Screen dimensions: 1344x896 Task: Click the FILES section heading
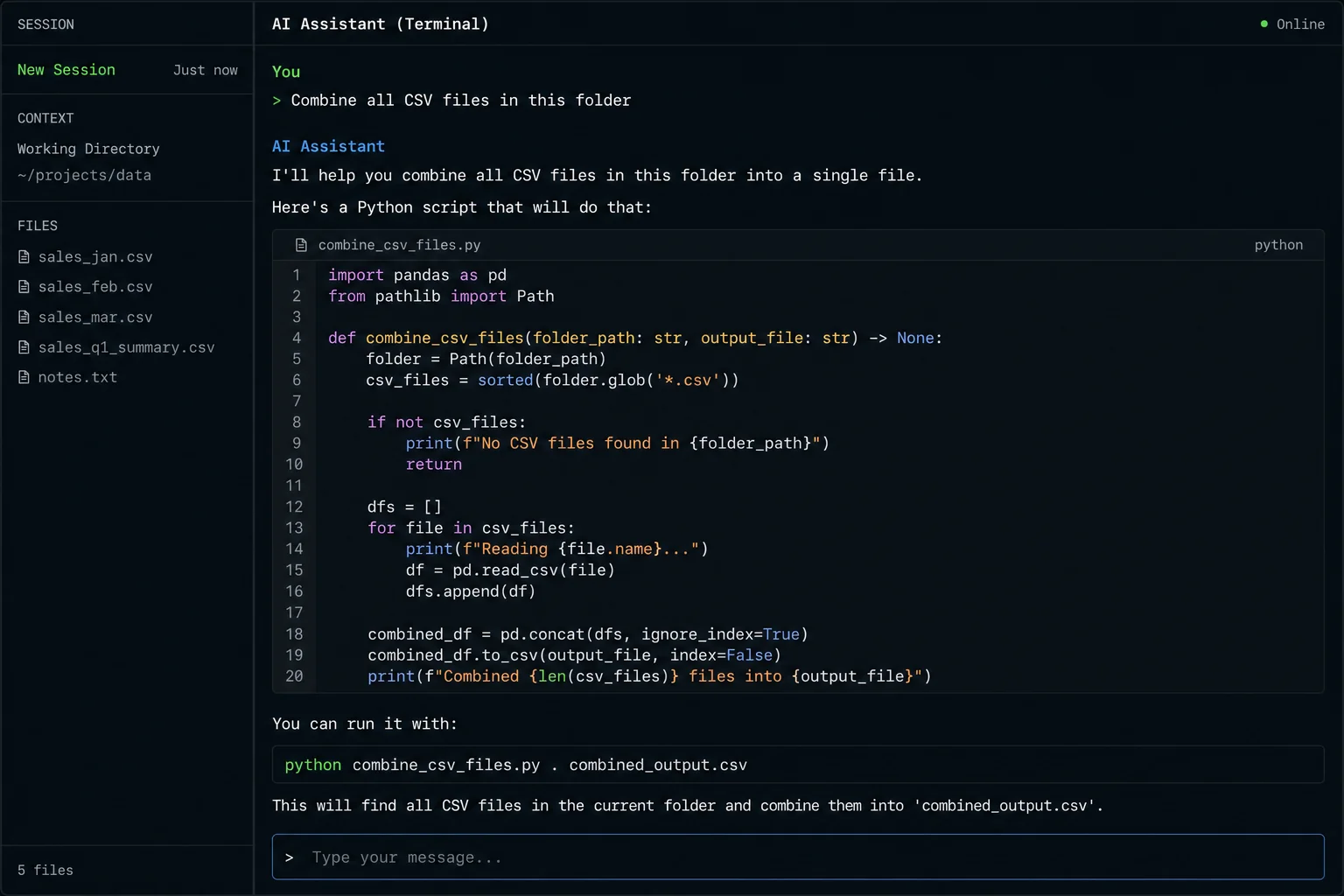point(38,226)
